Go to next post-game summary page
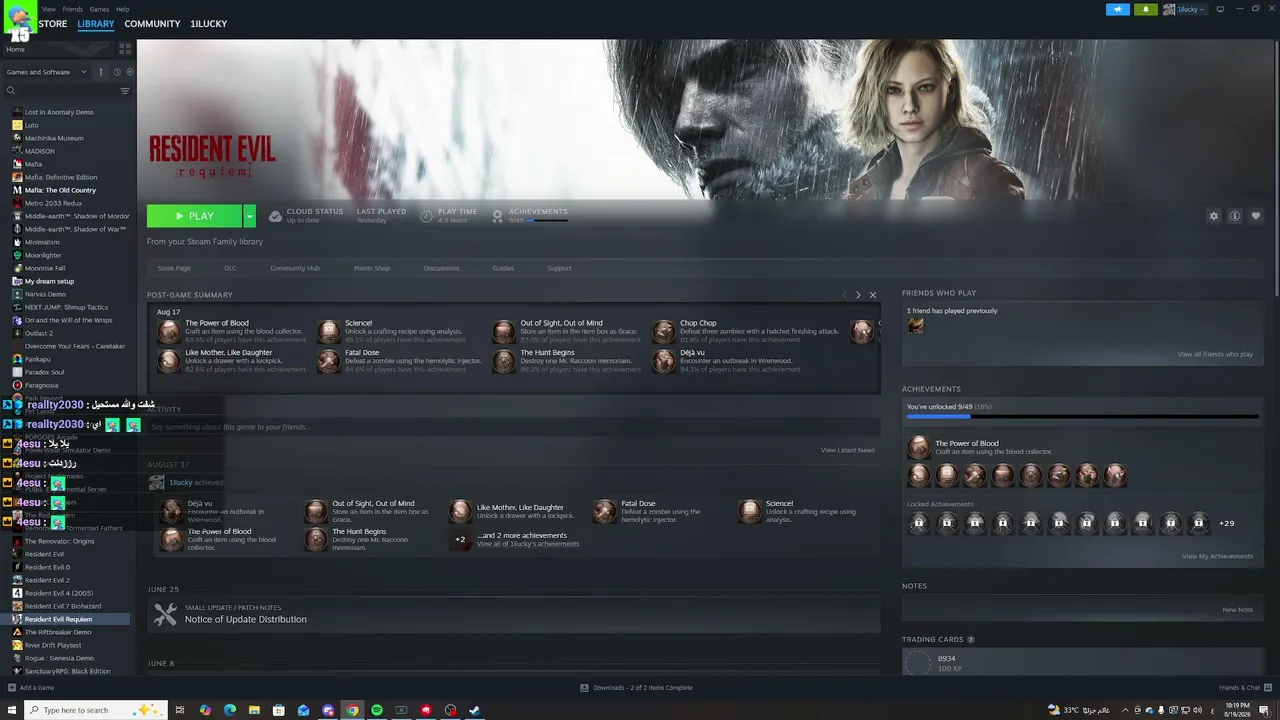 [x=858, y=295]
